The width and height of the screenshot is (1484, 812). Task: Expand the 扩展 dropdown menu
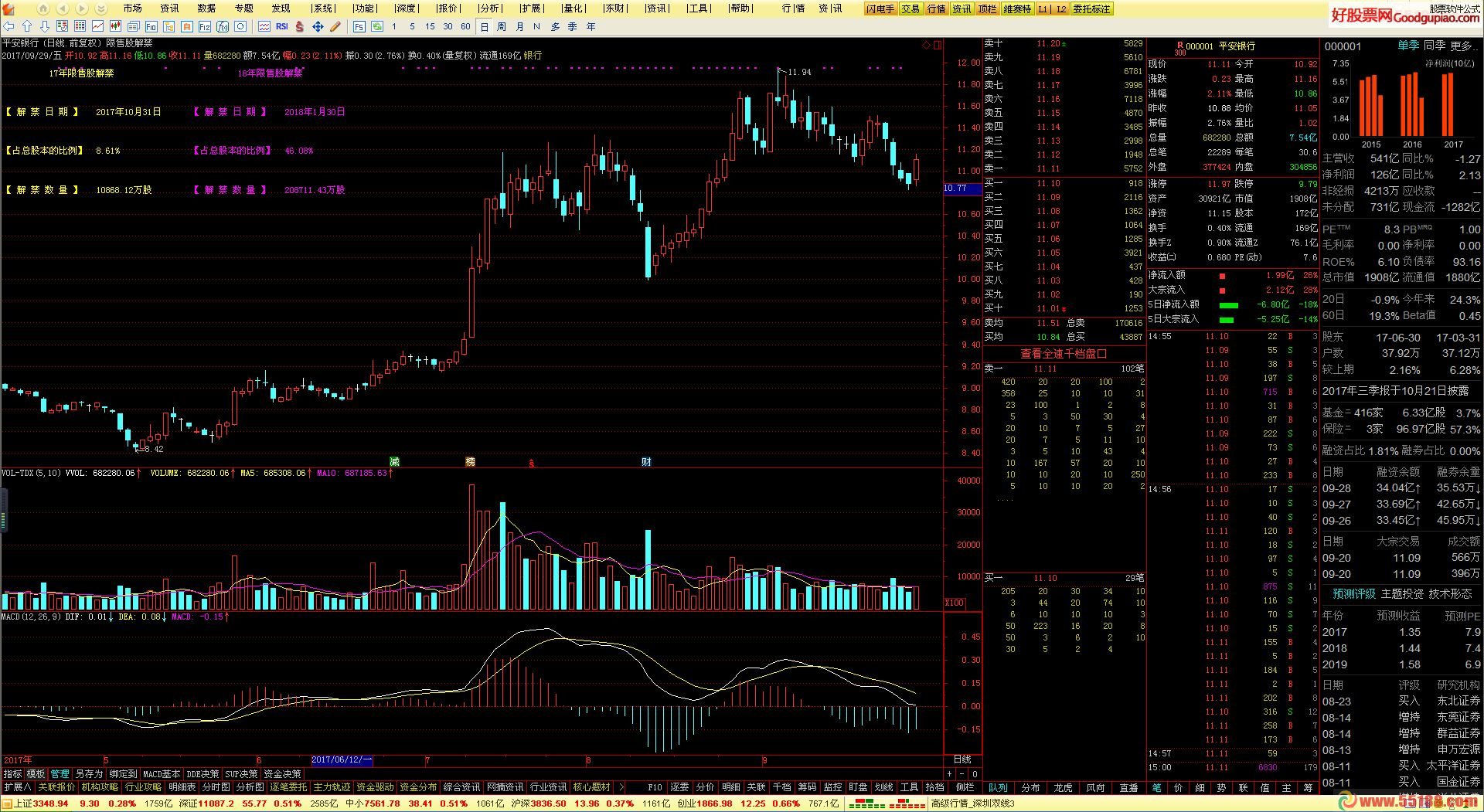[531, 8]
